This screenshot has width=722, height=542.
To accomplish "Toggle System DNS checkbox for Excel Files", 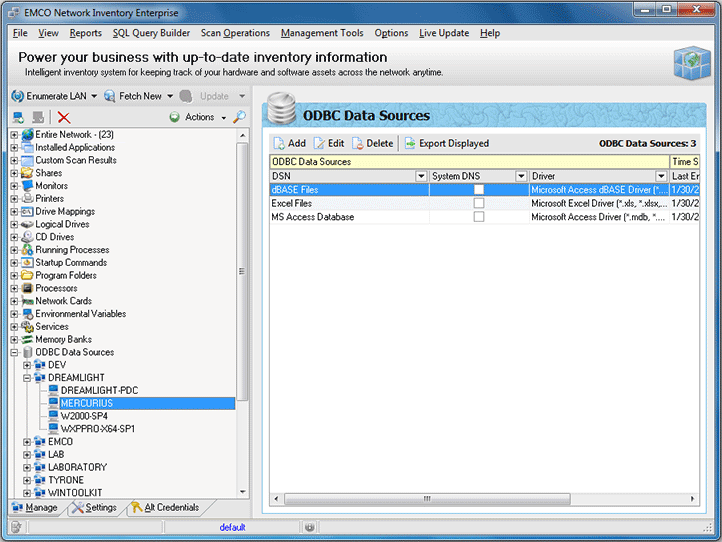I will 479,203.
